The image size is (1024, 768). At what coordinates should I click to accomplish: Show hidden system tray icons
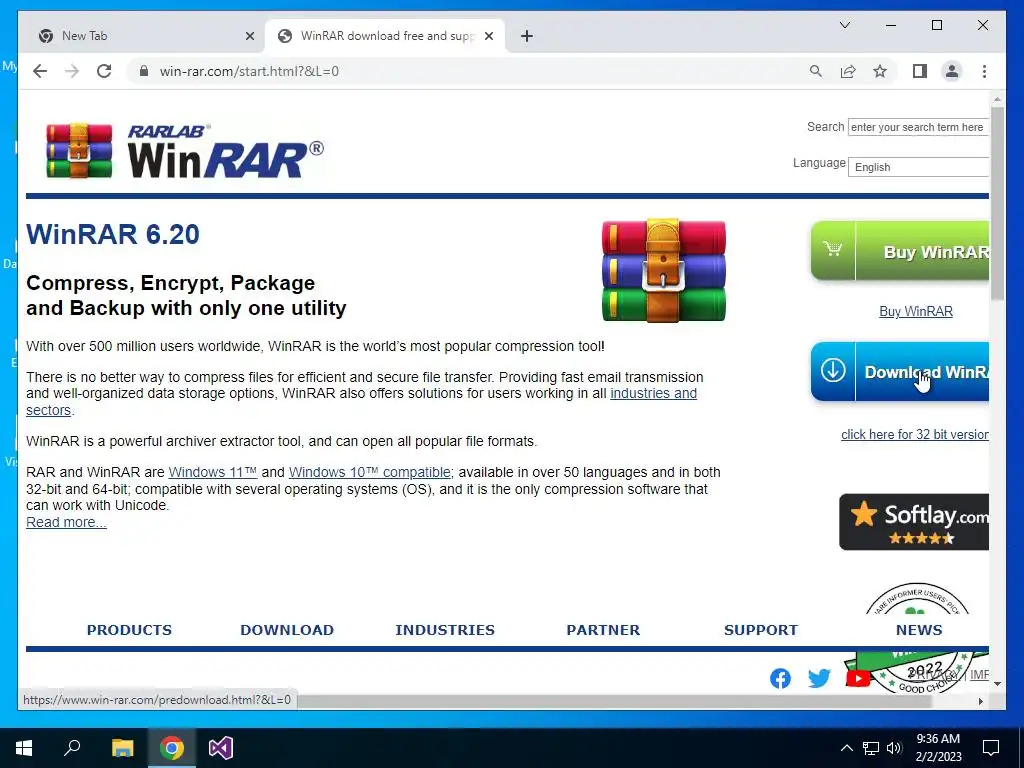(846, 748)
